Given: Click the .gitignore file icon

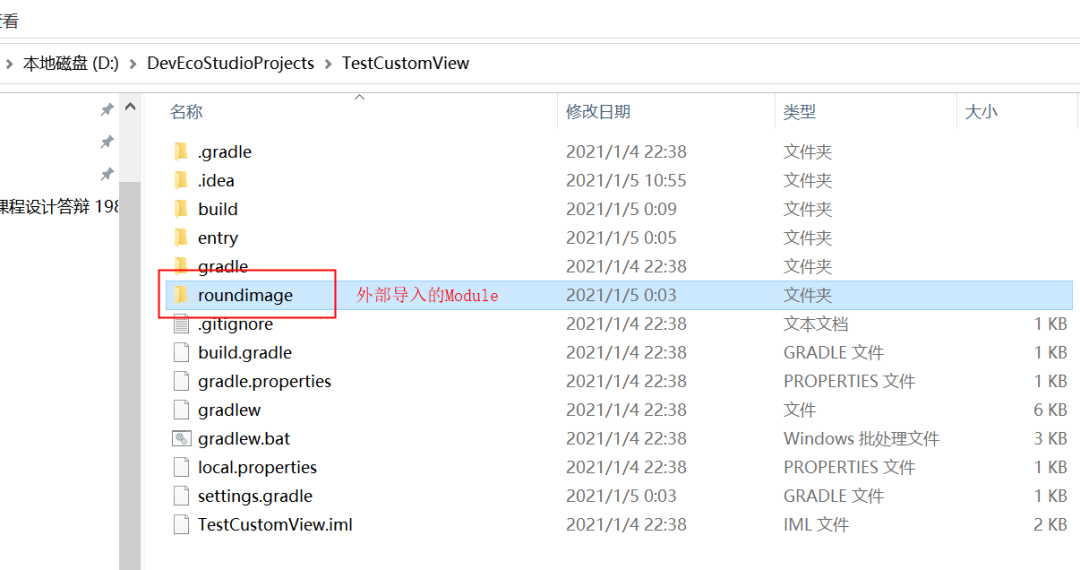Looking at the screenshot, I should pyautogui.click(x=181, y=324).
